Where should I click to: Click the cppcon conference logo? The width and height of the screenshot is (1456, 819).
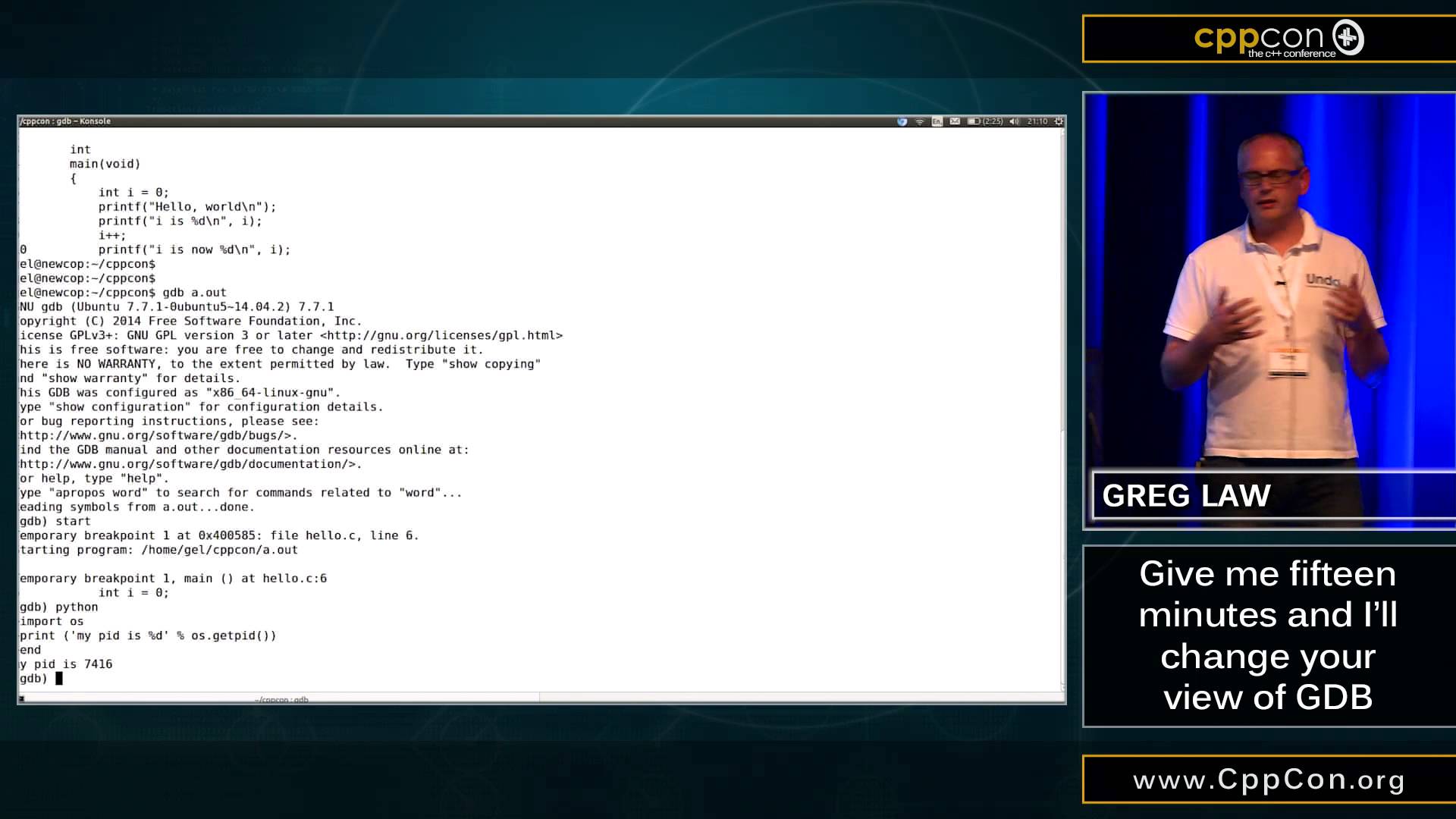[x=1279, y=39]
